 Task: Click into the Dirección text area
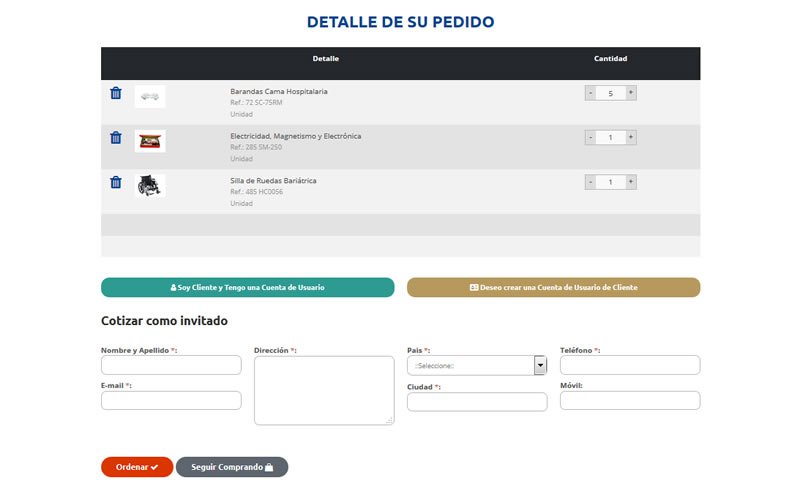tap(324, 390)
